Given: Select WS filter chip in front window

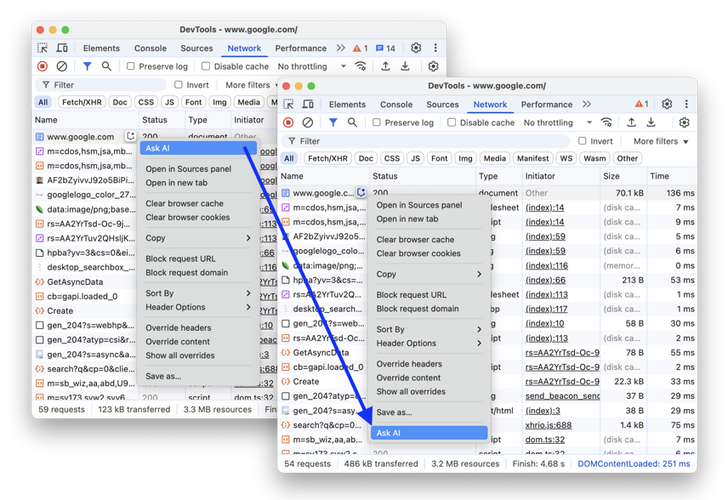Looking at the screenshot, I should 566,158.
